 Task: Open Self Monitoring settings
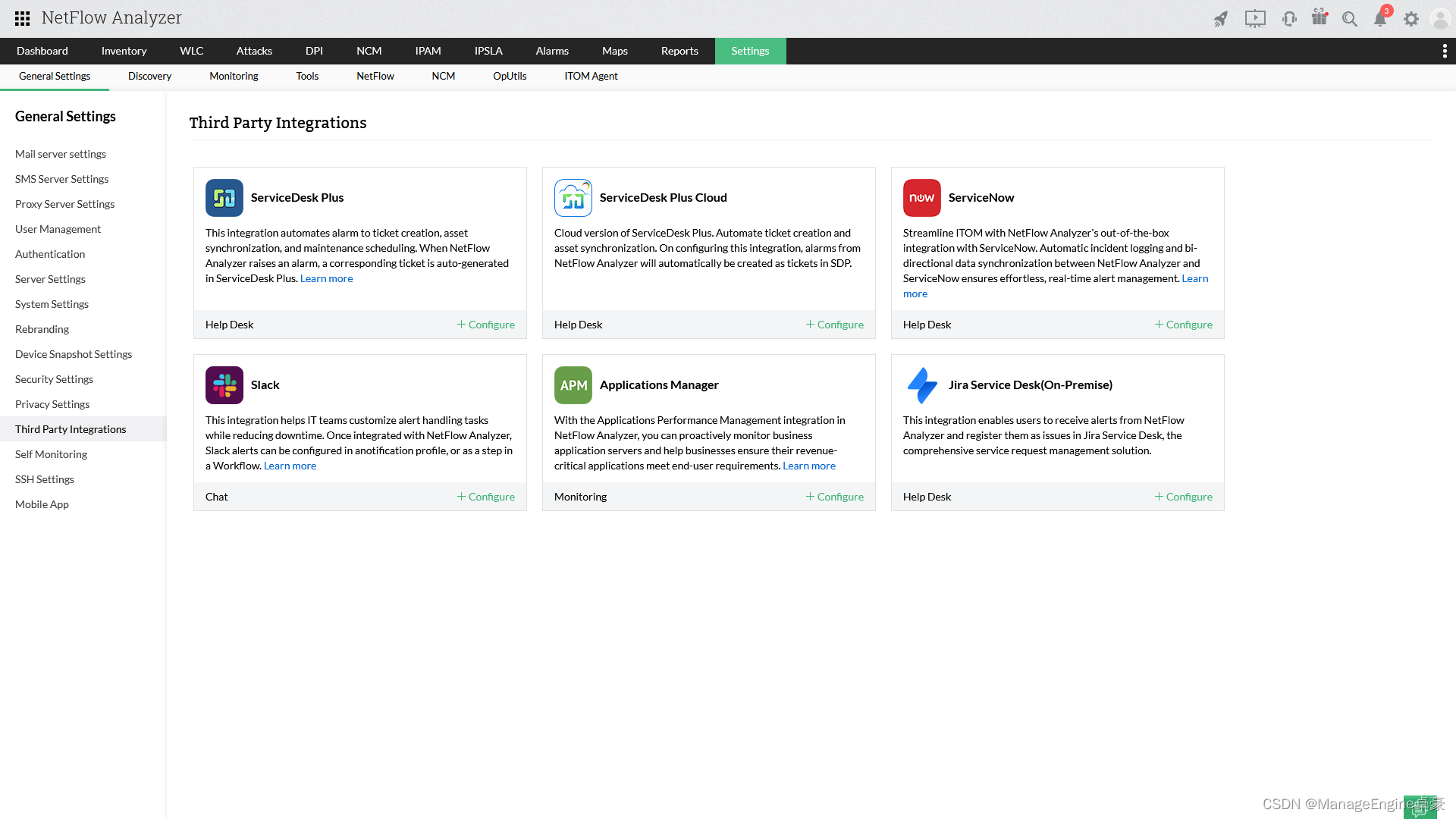point(51,454)
